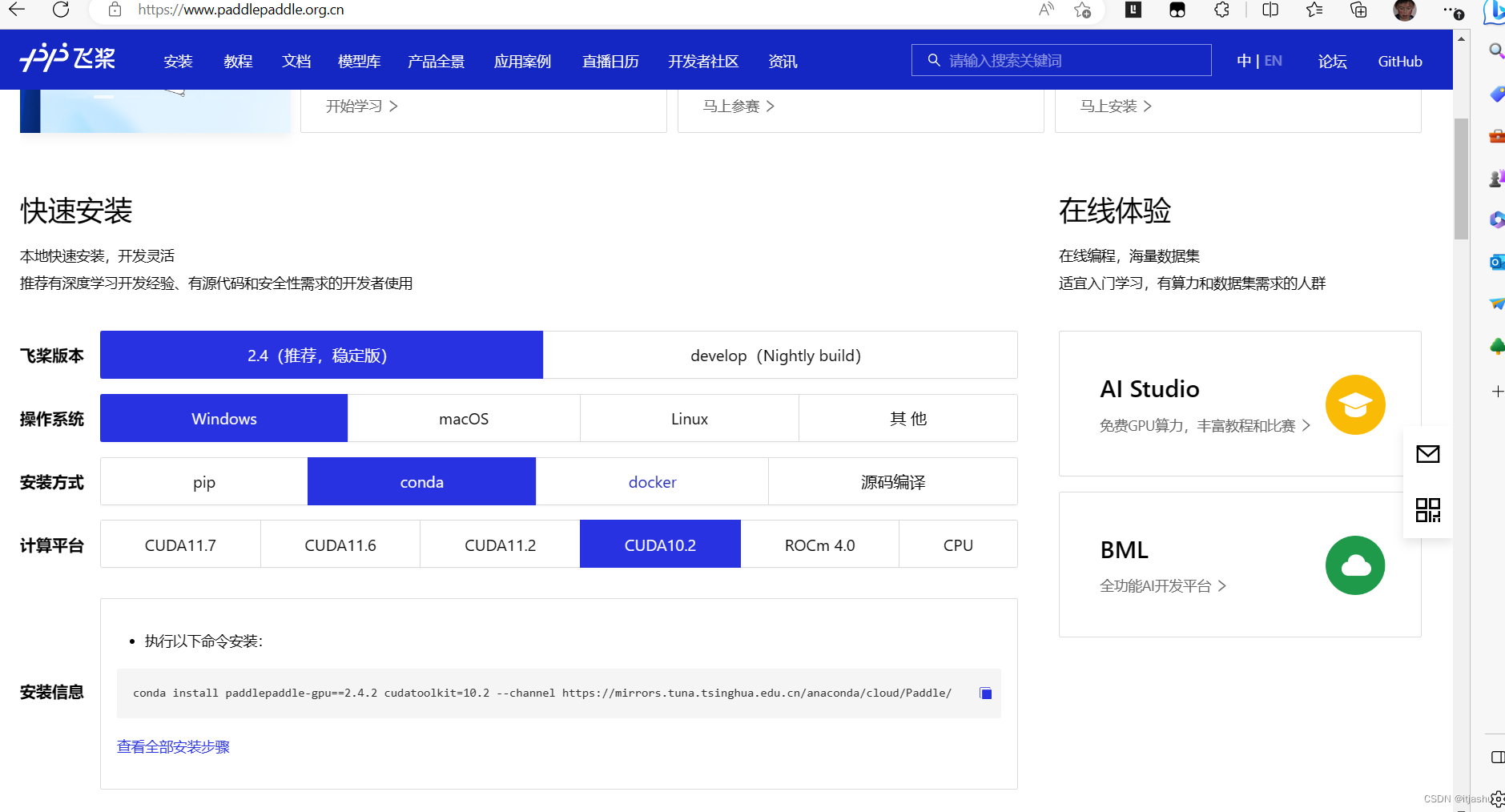Open 直播日历 nav item
Image resolution: width=1505 pixels, height=812 pixels.
(x=610, y=61)
